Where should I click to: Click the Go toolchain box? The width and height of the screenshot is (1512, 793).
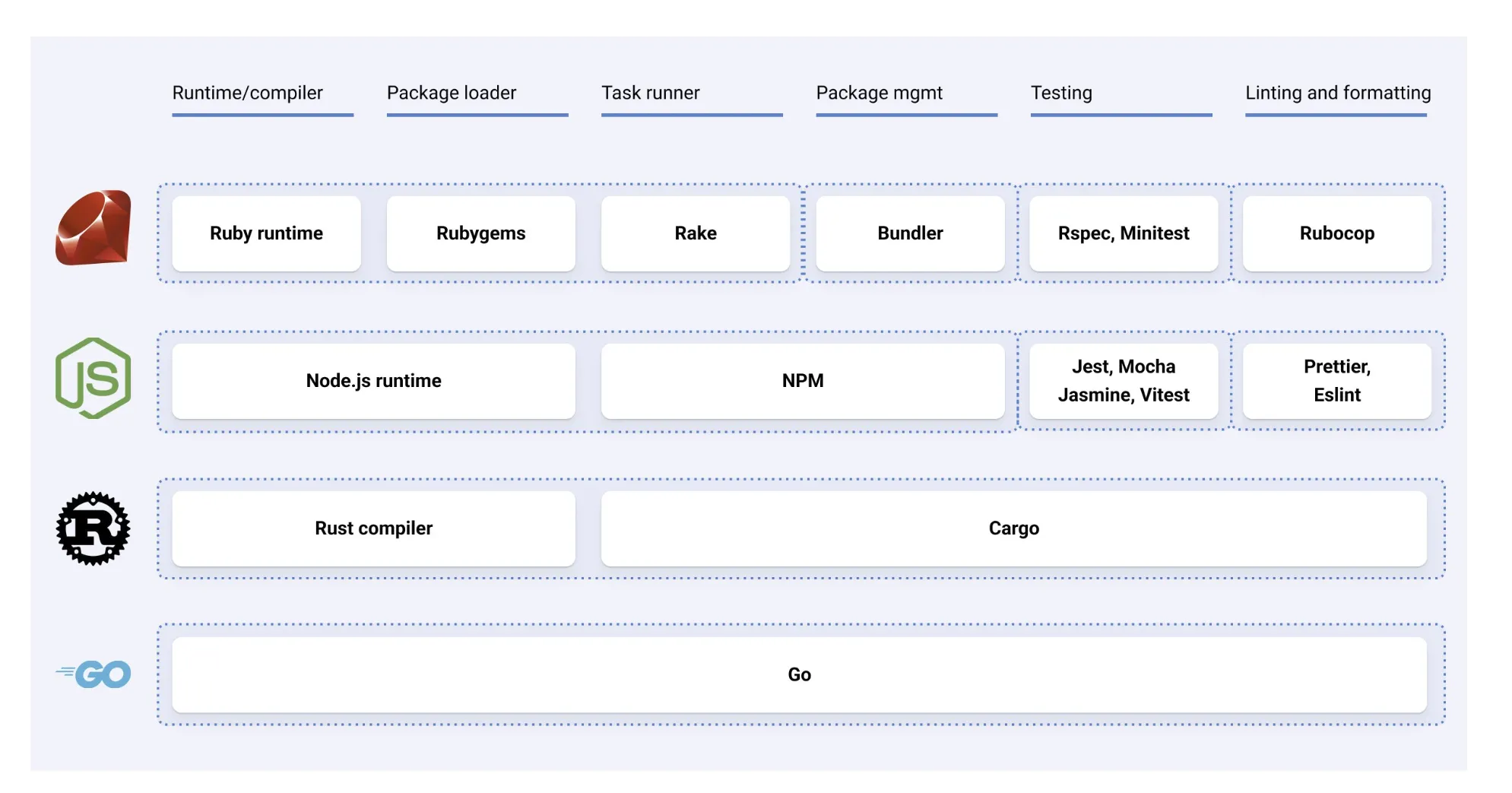(x=798, y=674)
